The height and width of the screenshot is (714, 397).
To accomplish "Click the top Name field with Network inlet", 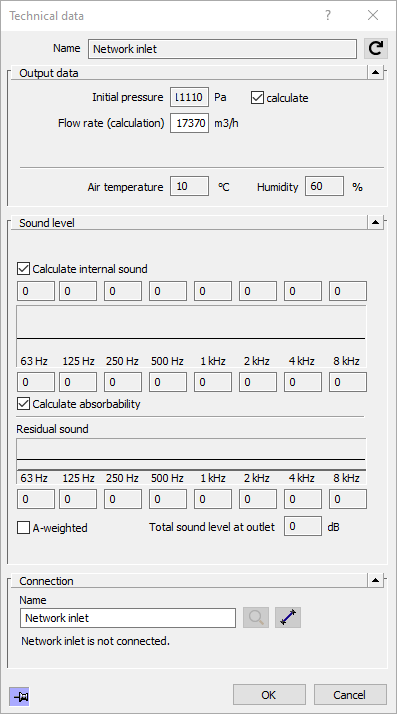I will [x=223, y=49].
